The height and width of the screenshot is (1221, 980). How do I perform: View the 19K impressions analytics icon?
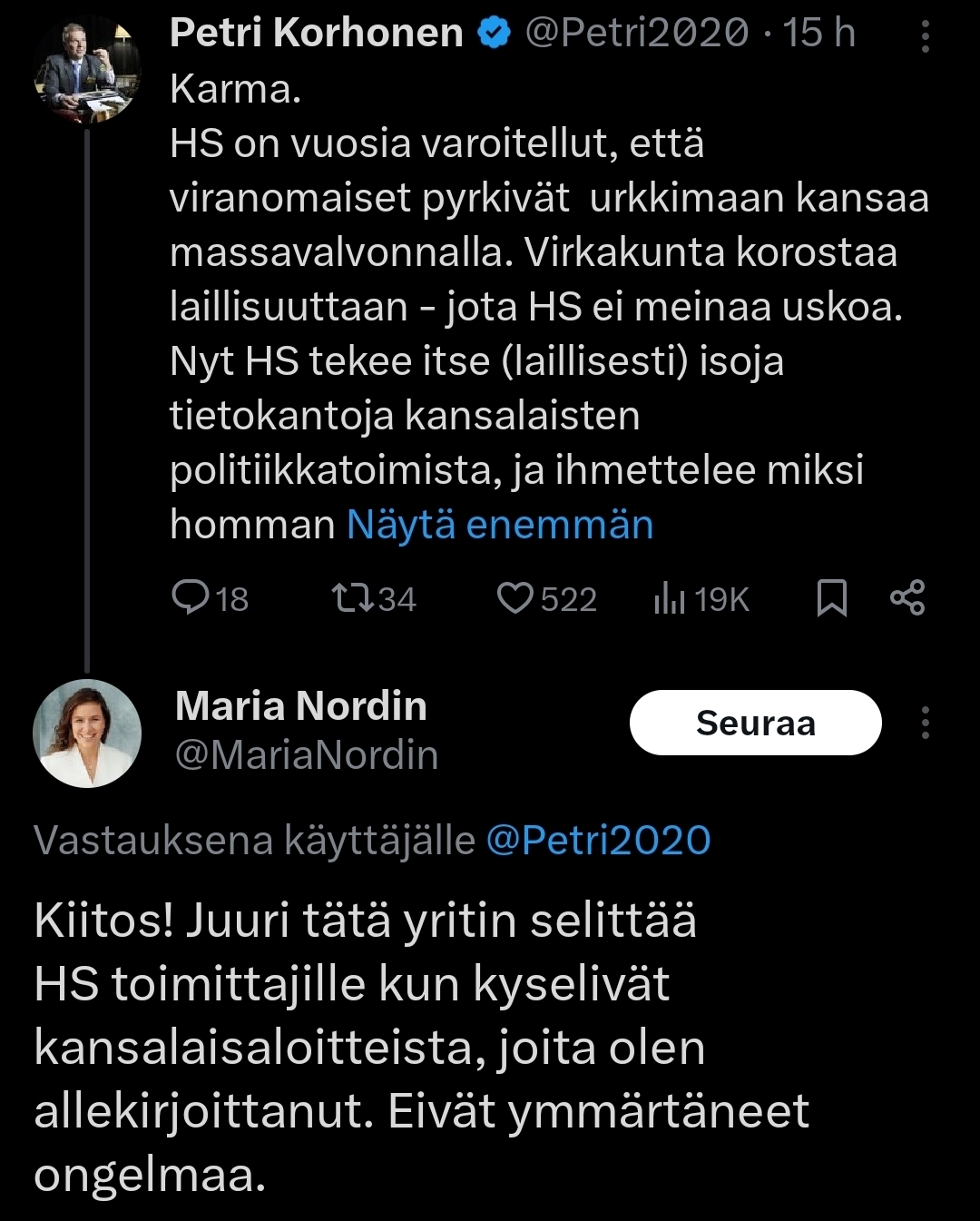coord(670,598)
